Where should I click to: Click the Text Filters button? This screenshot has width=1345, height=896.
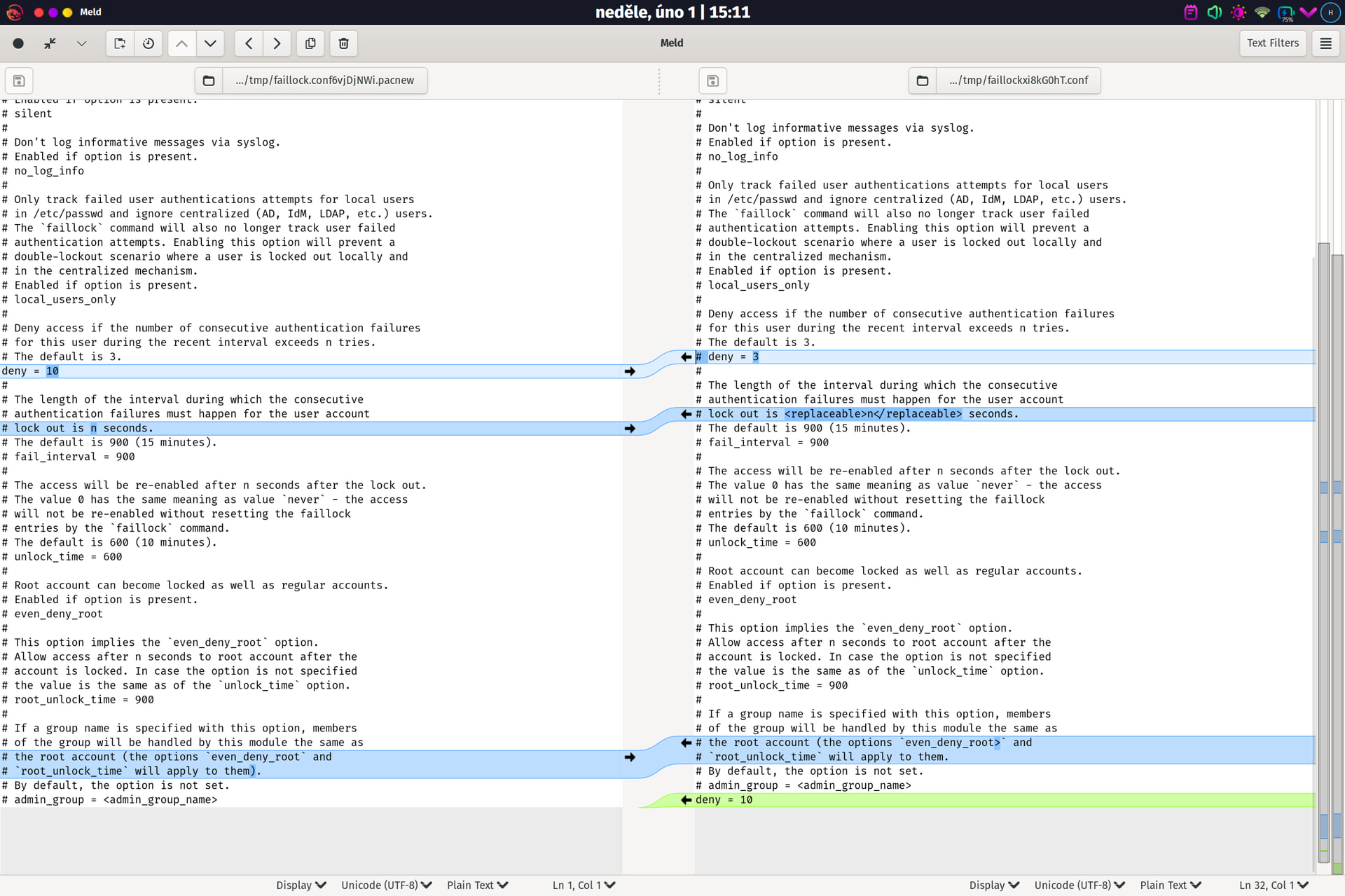pos(1272,43)
